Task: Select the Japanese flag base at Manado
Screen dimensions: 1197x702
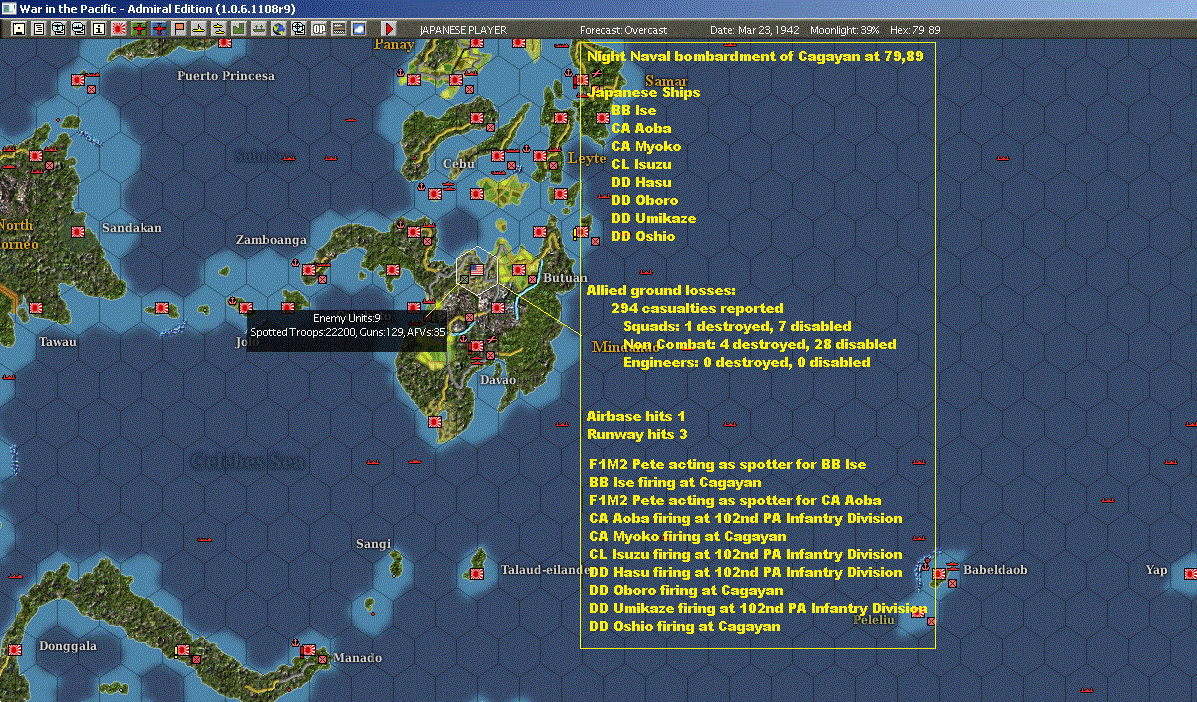Action: click(x=309, y=650)
